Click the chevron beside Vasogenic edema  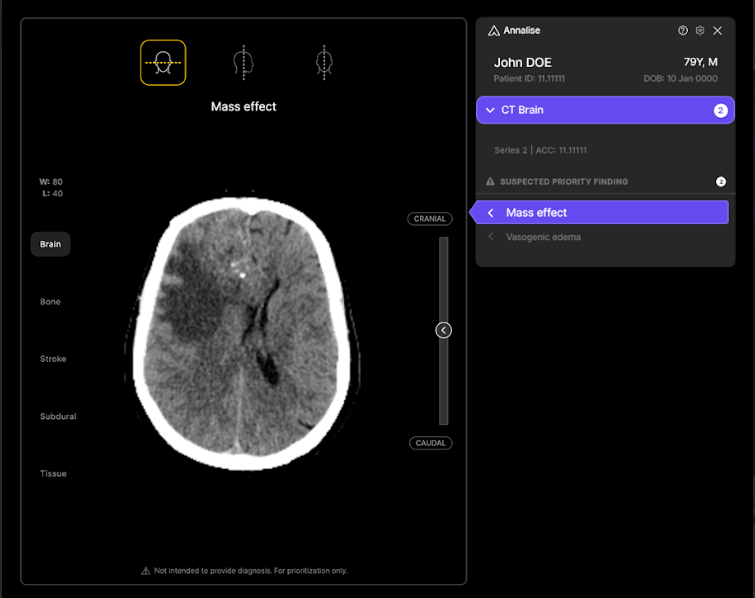[x=491, y=237]
